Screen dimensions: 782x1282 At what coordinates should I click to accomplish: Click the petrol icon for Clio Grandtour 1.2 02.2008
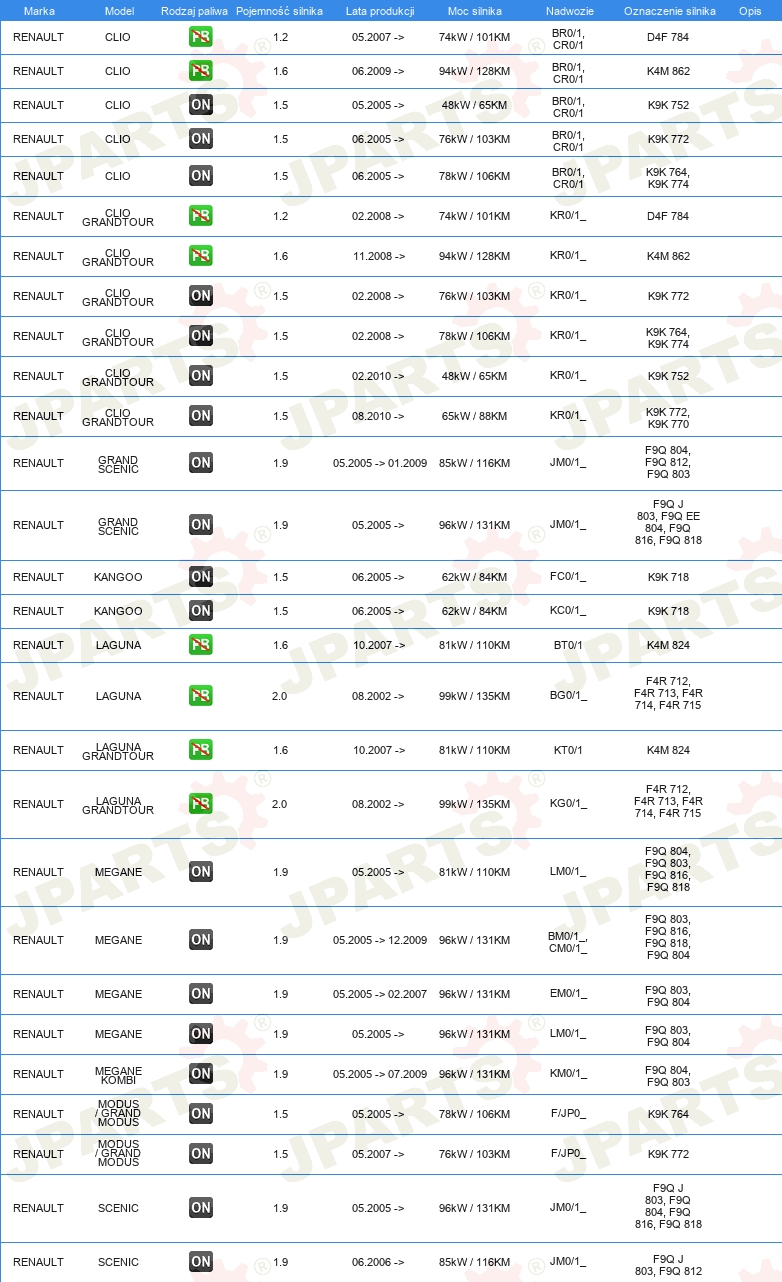pyautogui.click(x=200, y=216)
